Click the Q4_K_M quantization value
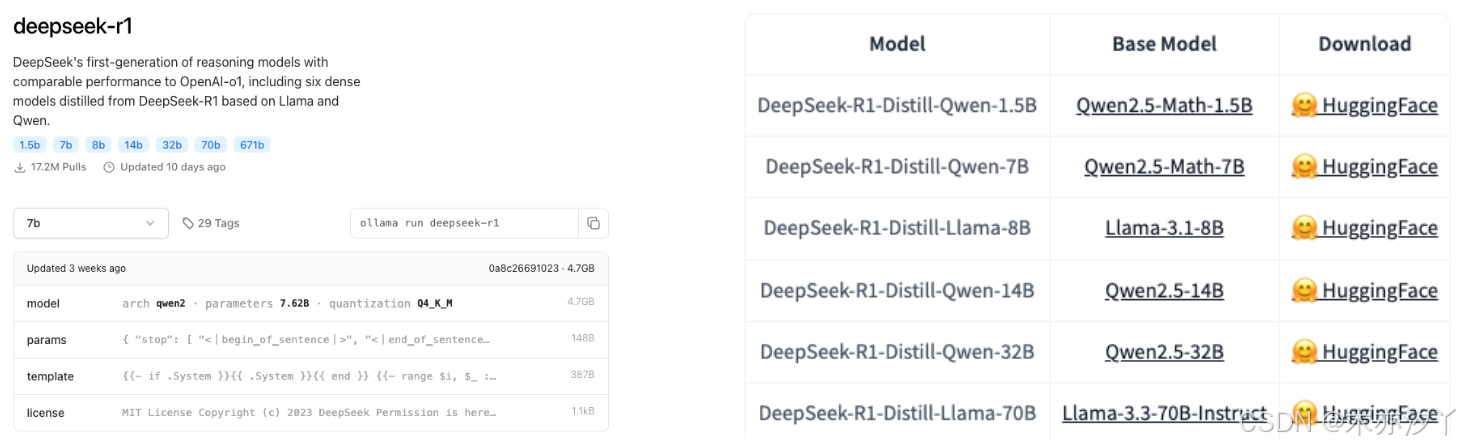 [x=436, y=303]
